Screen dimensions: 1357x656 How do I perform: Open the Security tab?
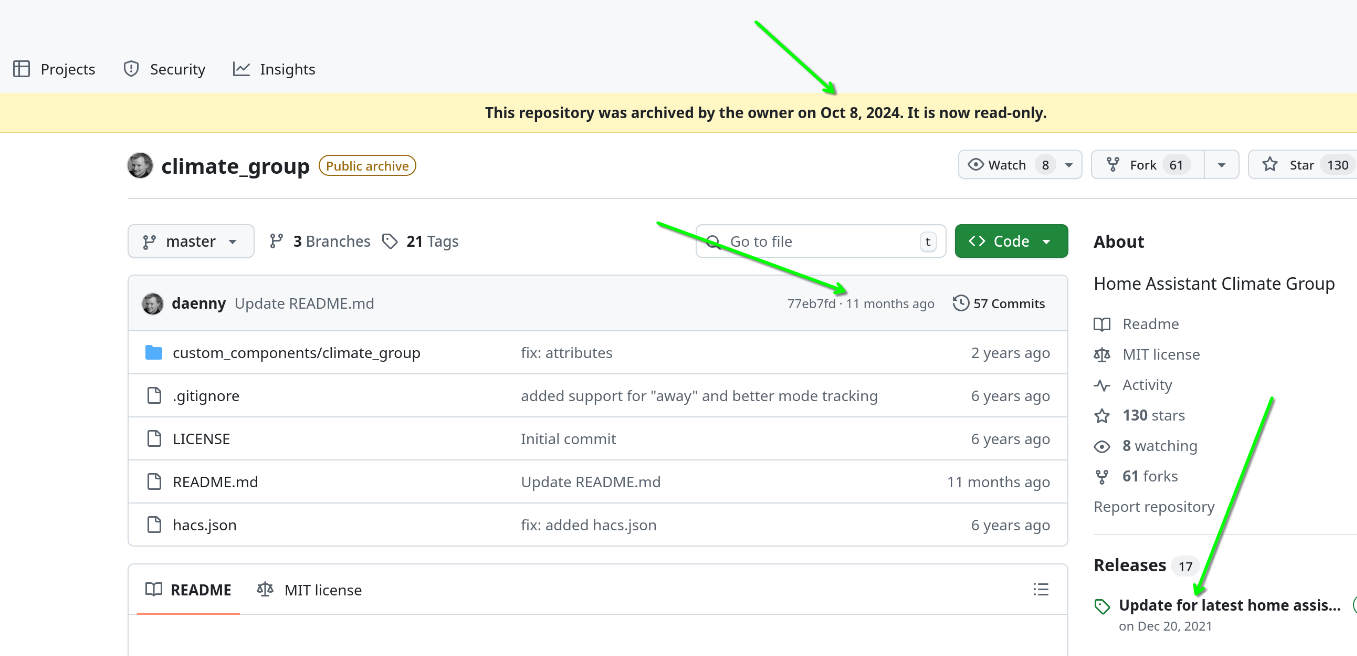point(164,69)
